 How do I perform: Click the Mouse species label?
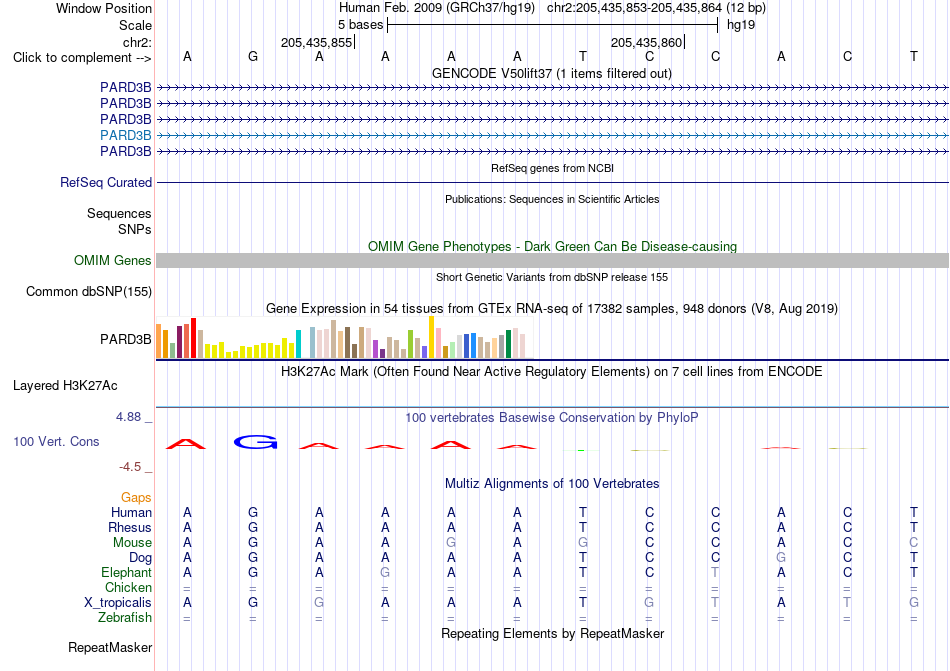[x=132, y=543]
